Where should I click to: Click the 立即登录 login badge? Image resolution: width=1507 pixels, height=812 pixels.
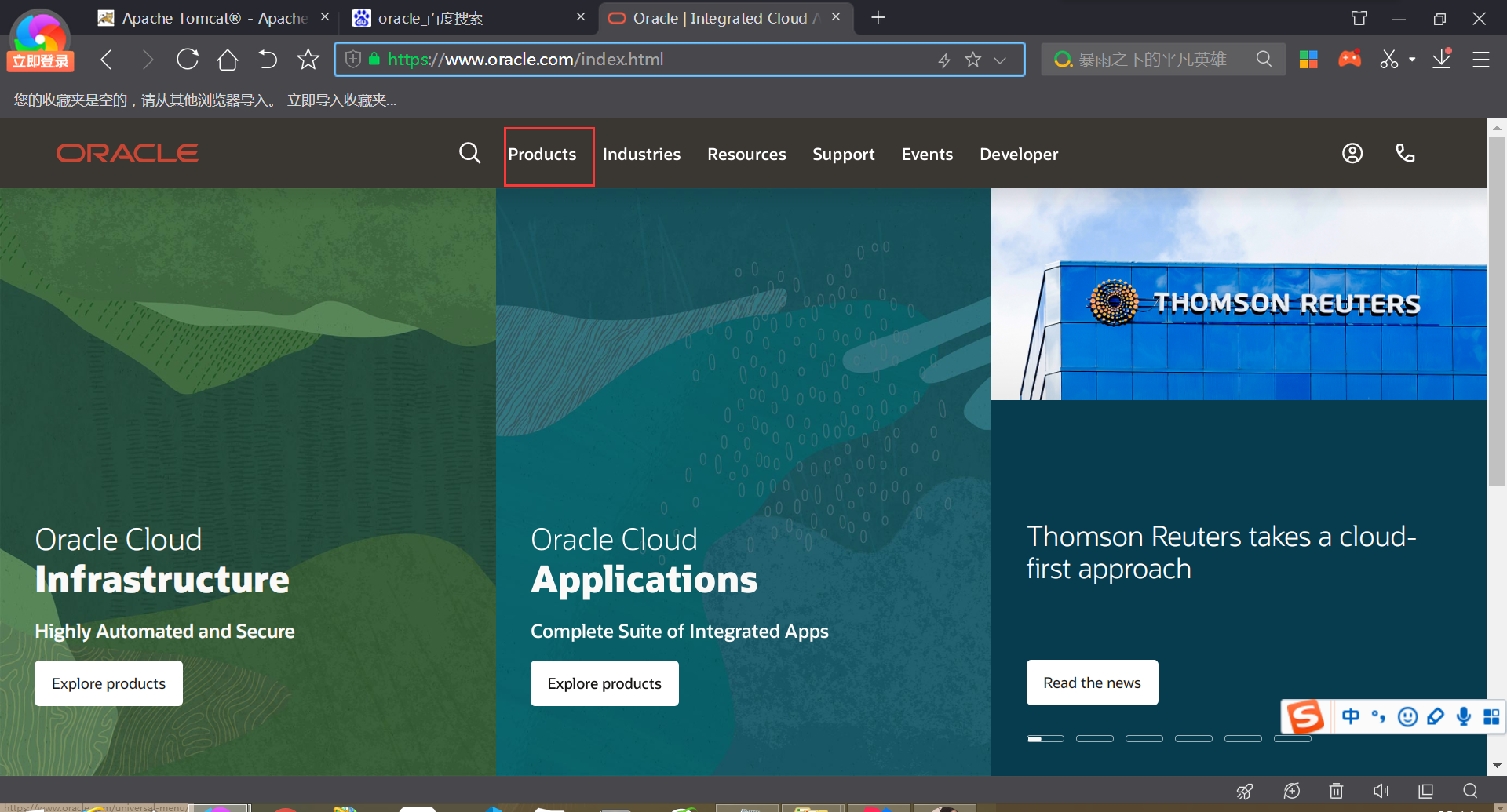pos(40,61)
